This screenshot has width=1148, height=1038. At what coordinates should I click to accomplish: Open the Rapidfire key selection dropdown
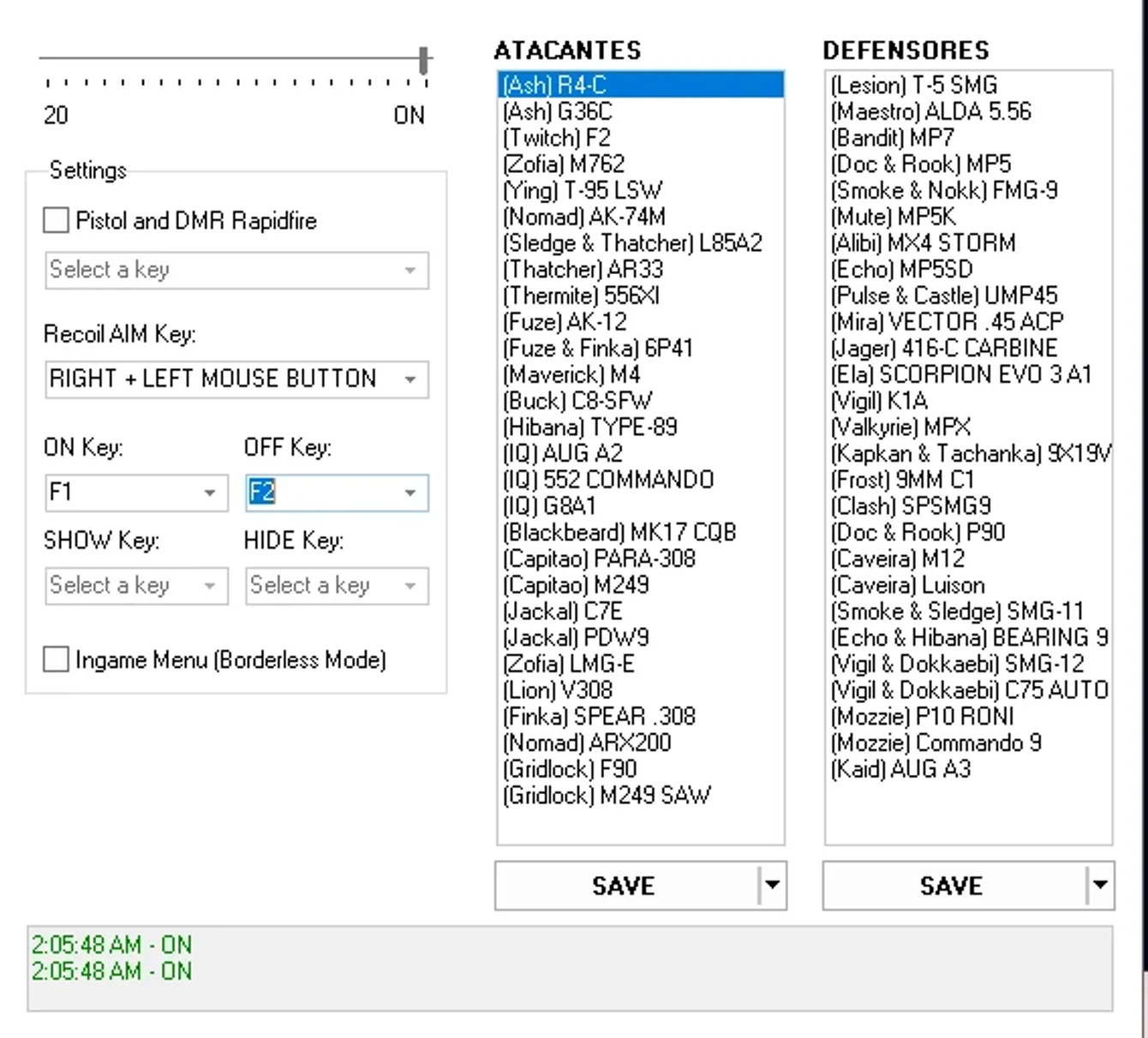(237, 271)
